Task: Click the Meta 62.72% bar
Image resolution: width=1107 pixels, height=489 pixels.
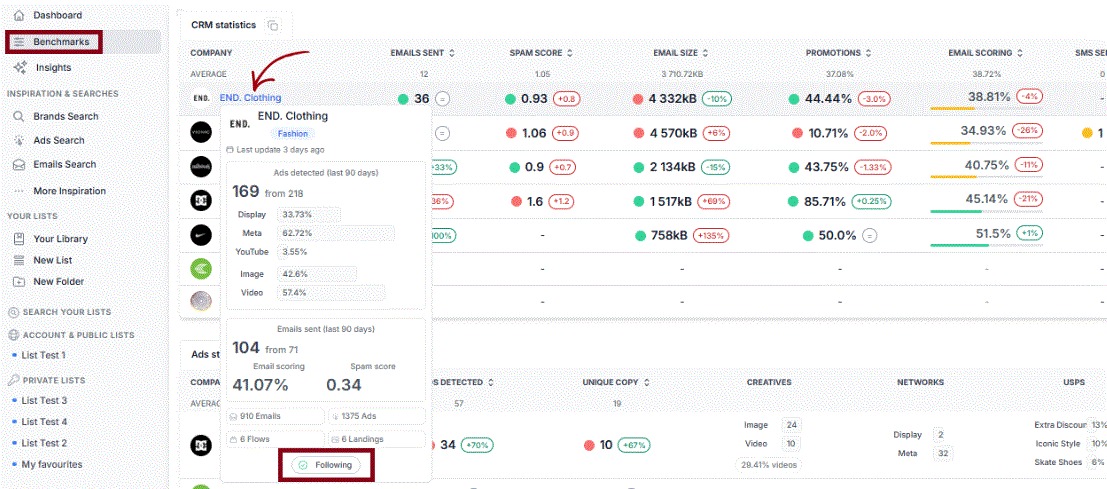Action: tap(336, 233)
